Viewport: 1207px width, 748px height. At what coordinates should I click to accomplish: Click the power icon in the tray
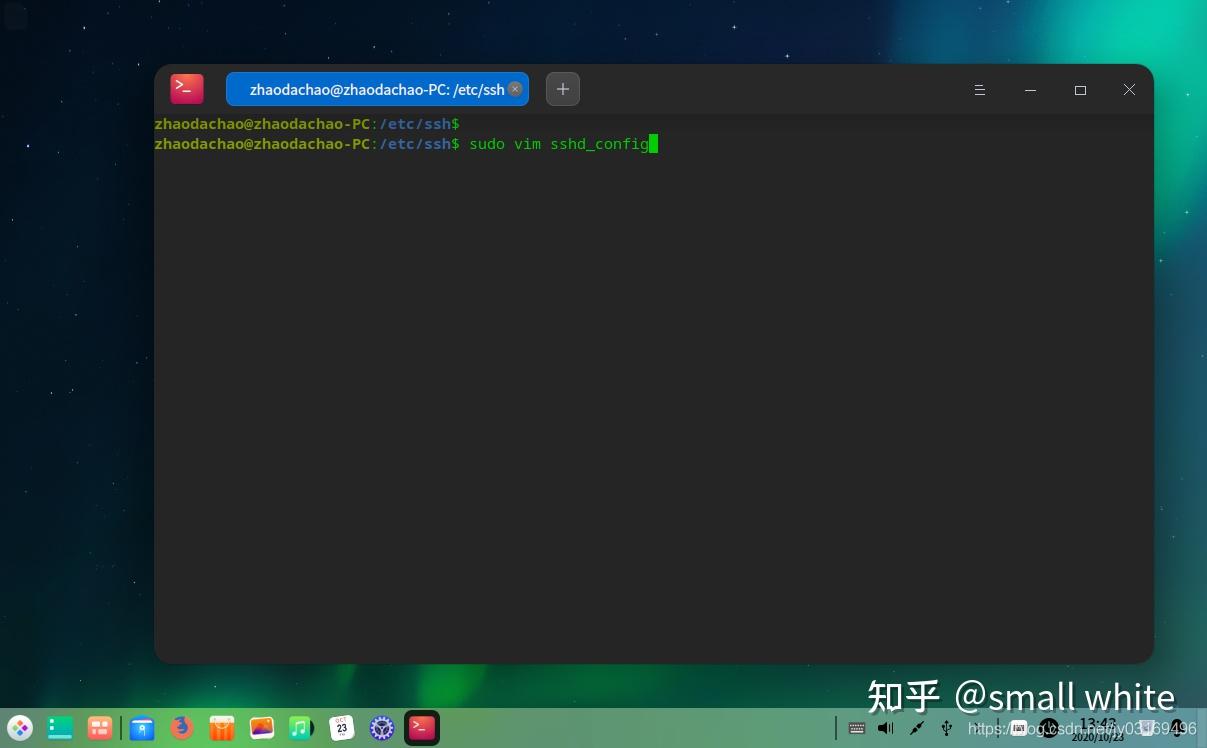1050,728
